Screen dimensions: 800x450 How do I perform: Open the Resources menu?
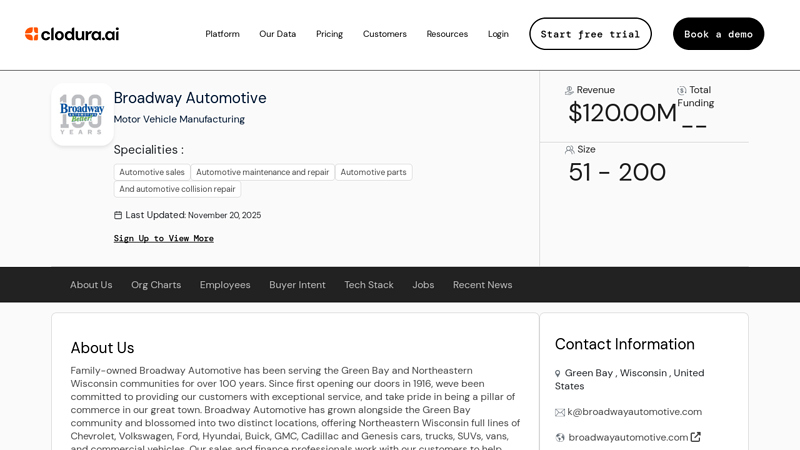[447, 34]
